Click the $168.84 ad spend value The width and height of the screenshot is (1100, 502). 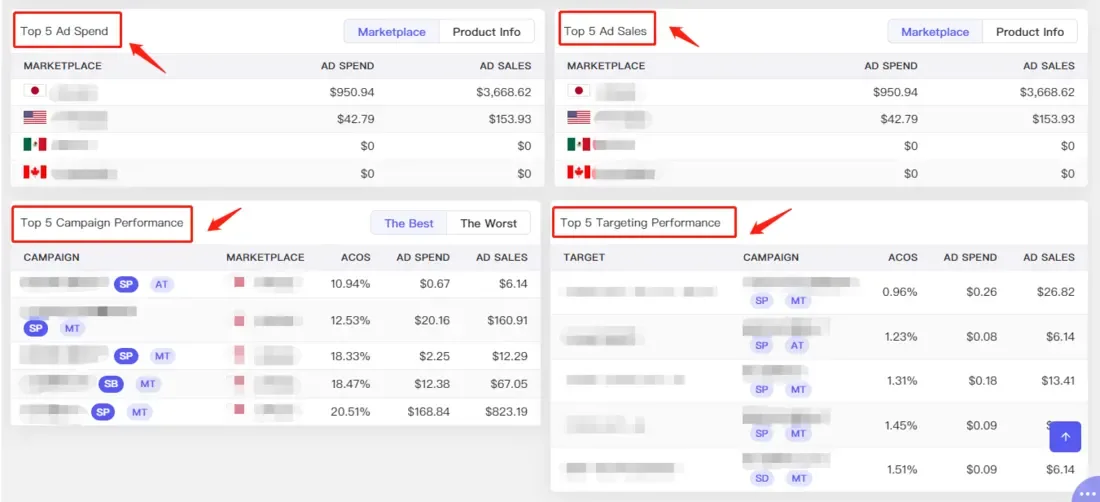(429, 412)
